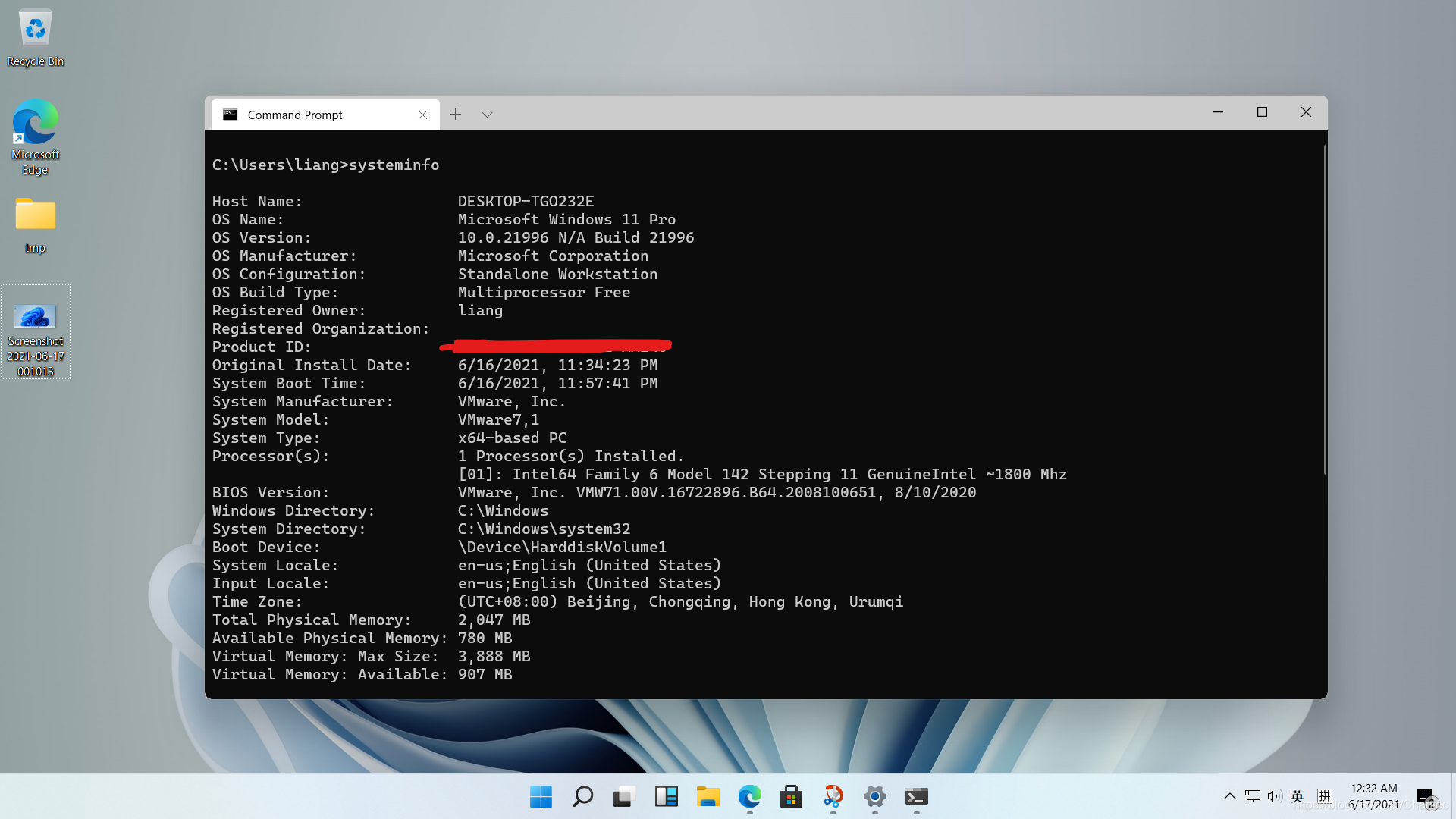Open Task View from taskbar

624,797
